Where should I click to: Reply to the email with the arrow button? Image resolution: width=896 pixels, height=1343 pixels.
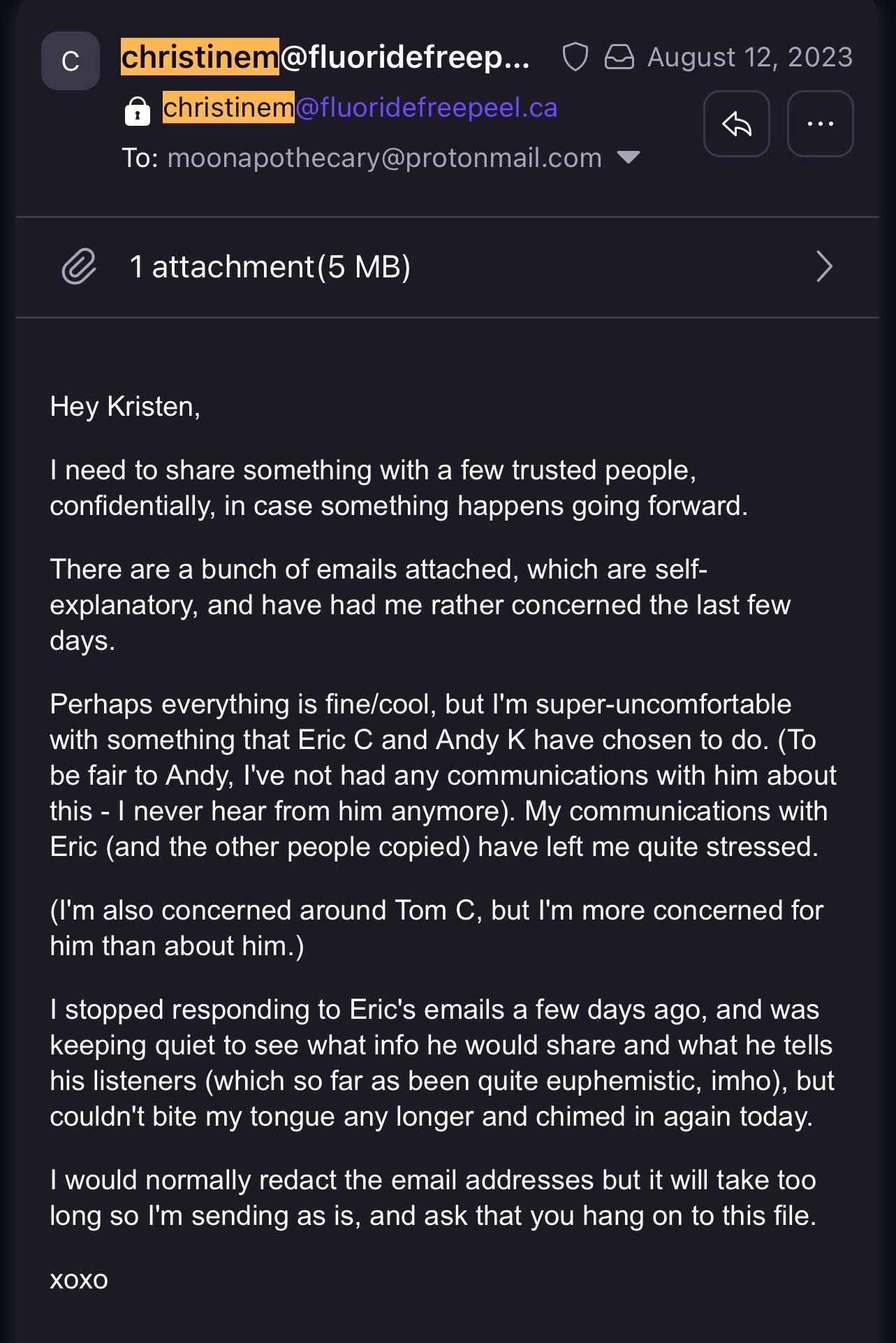(x=736, y=124)
